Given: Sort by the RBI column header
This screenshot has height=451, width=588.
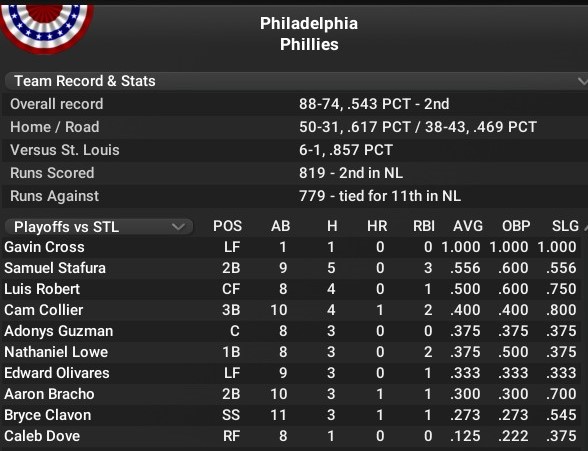Looking at the screenshot, I should [x=424, y=226].
